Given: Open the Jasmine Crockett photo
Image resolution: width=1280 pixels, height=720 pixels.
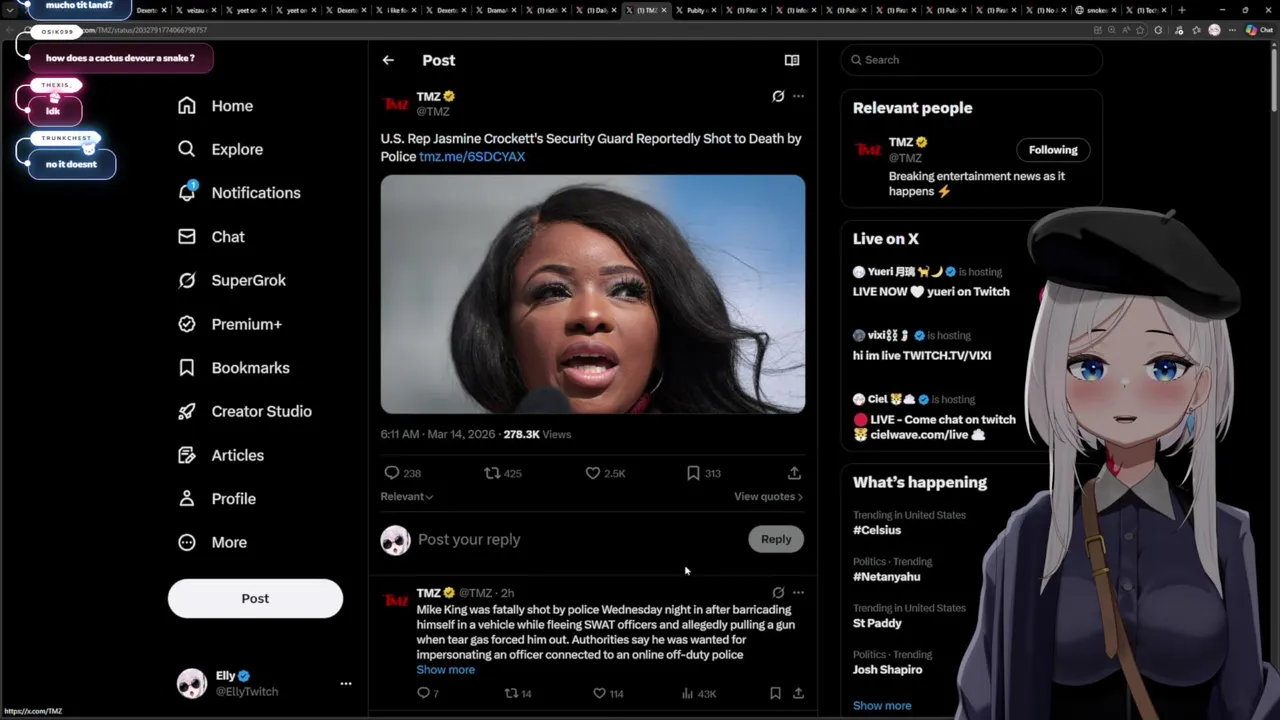Looking at the screenshot, I should point(593,294).
